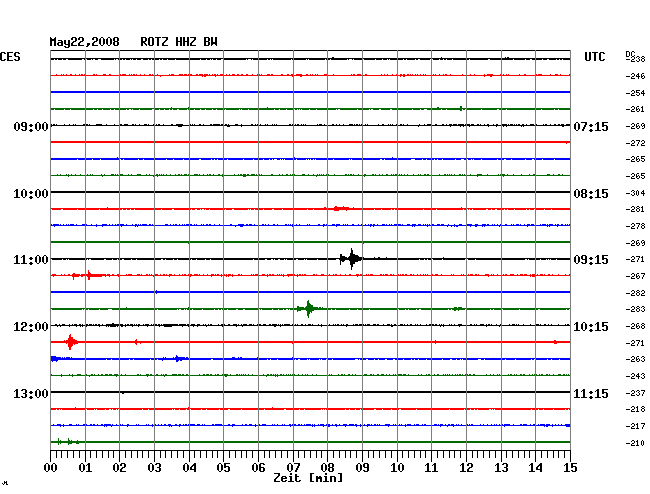Click the Zeit [min] axis title

(x=308, y=478)
